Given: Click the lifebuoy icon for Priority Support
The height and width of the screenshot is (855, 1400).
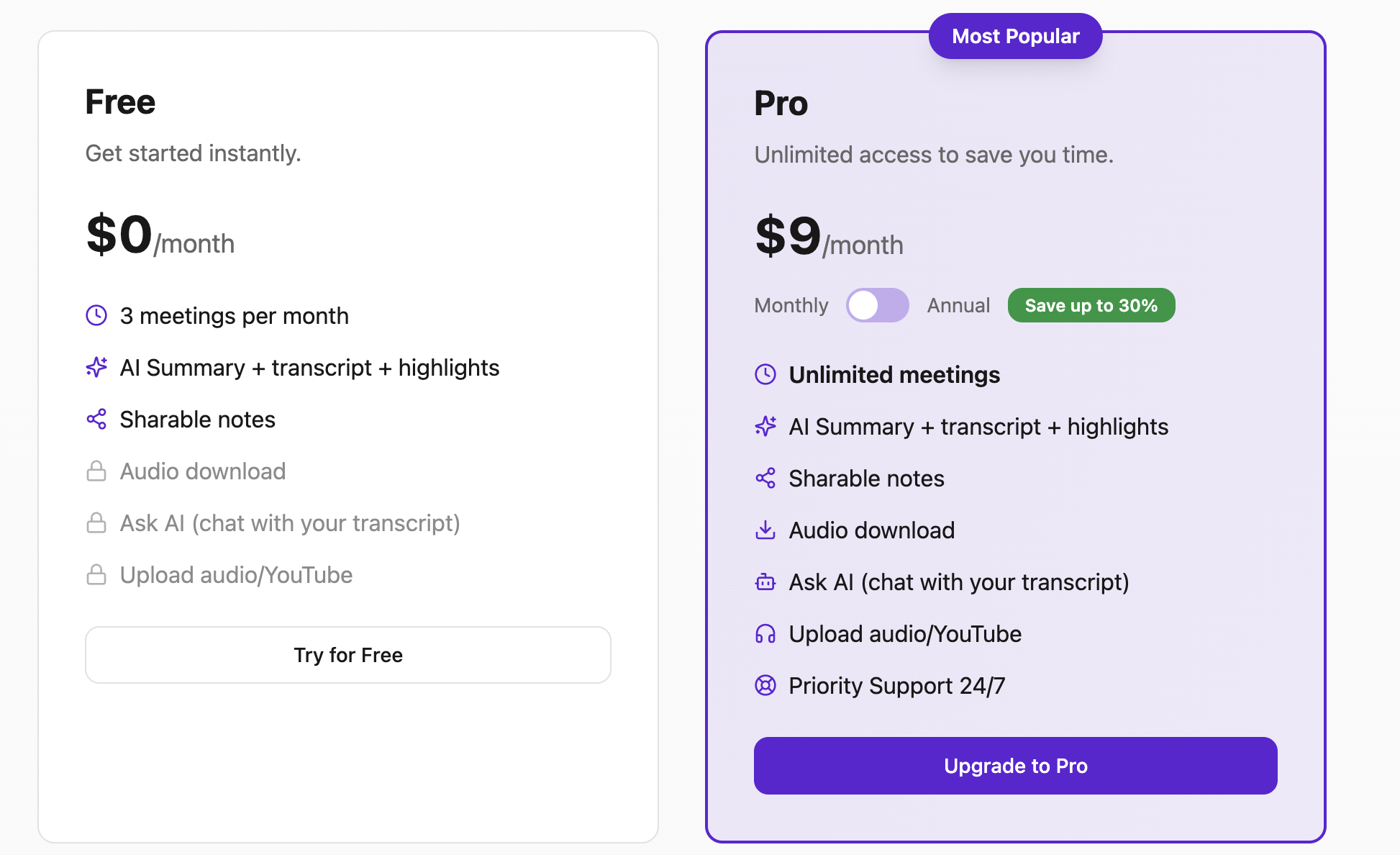Looking at the screenshot, I should (765, 685).
